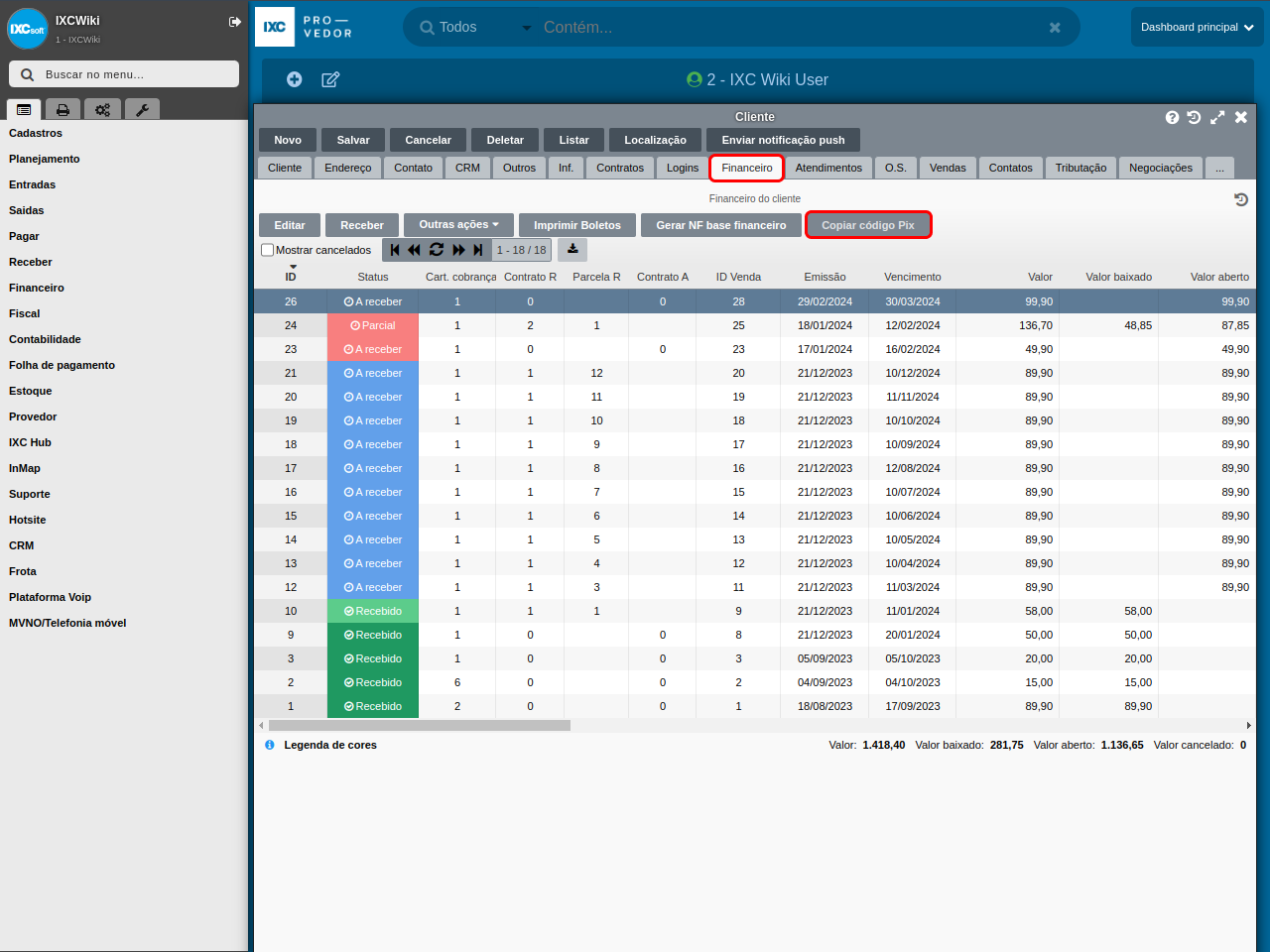Image resolution: width=1270 pixels, height=952 pixels.
Task: Open the Outras ações dropdown
Action: (x=458, y=224)
